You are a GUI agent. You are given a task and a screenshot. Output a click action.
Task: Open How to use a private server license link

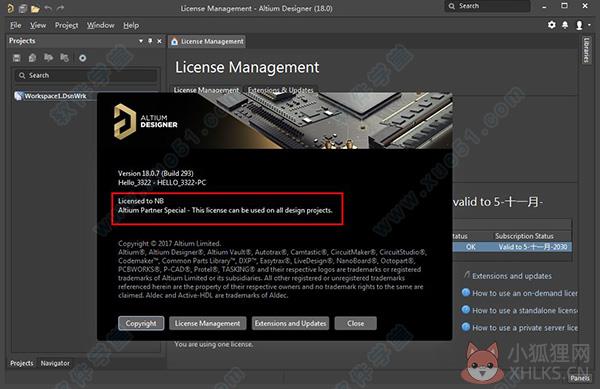[x=525, y=327]
